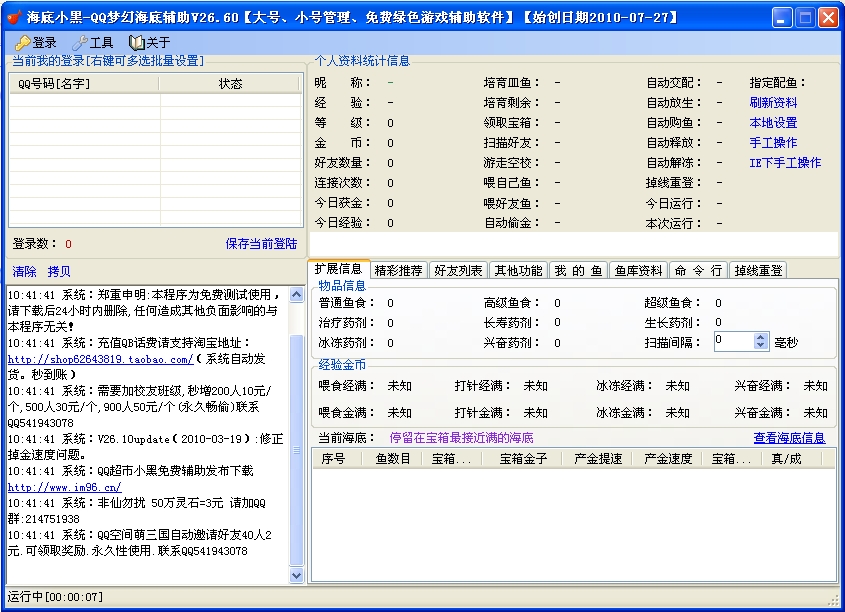Switch to the 我的鱼 tab

(x=578, y=270)
